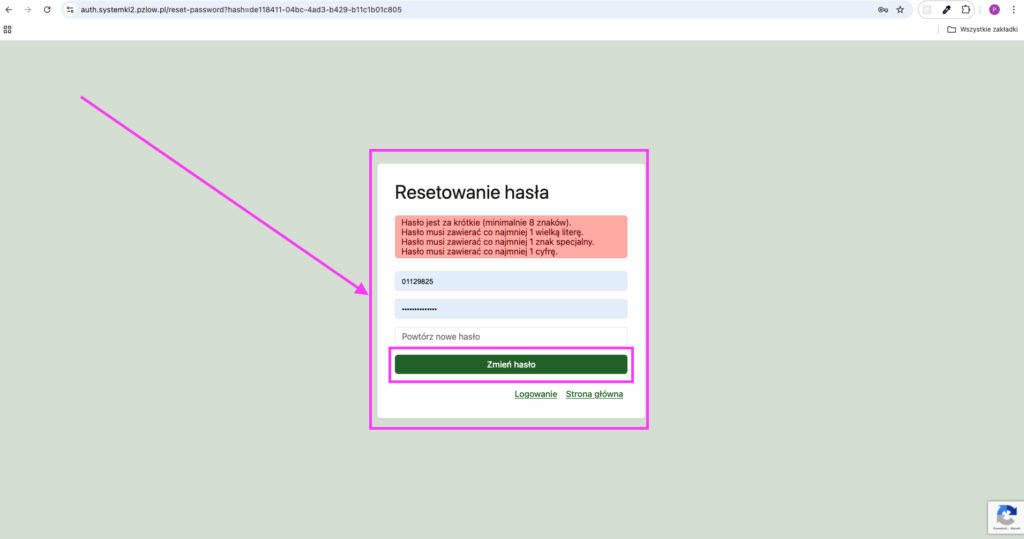The image size is (1024, 539).
Task: Click the saved passwords key icon
Action: pos(883,9)
